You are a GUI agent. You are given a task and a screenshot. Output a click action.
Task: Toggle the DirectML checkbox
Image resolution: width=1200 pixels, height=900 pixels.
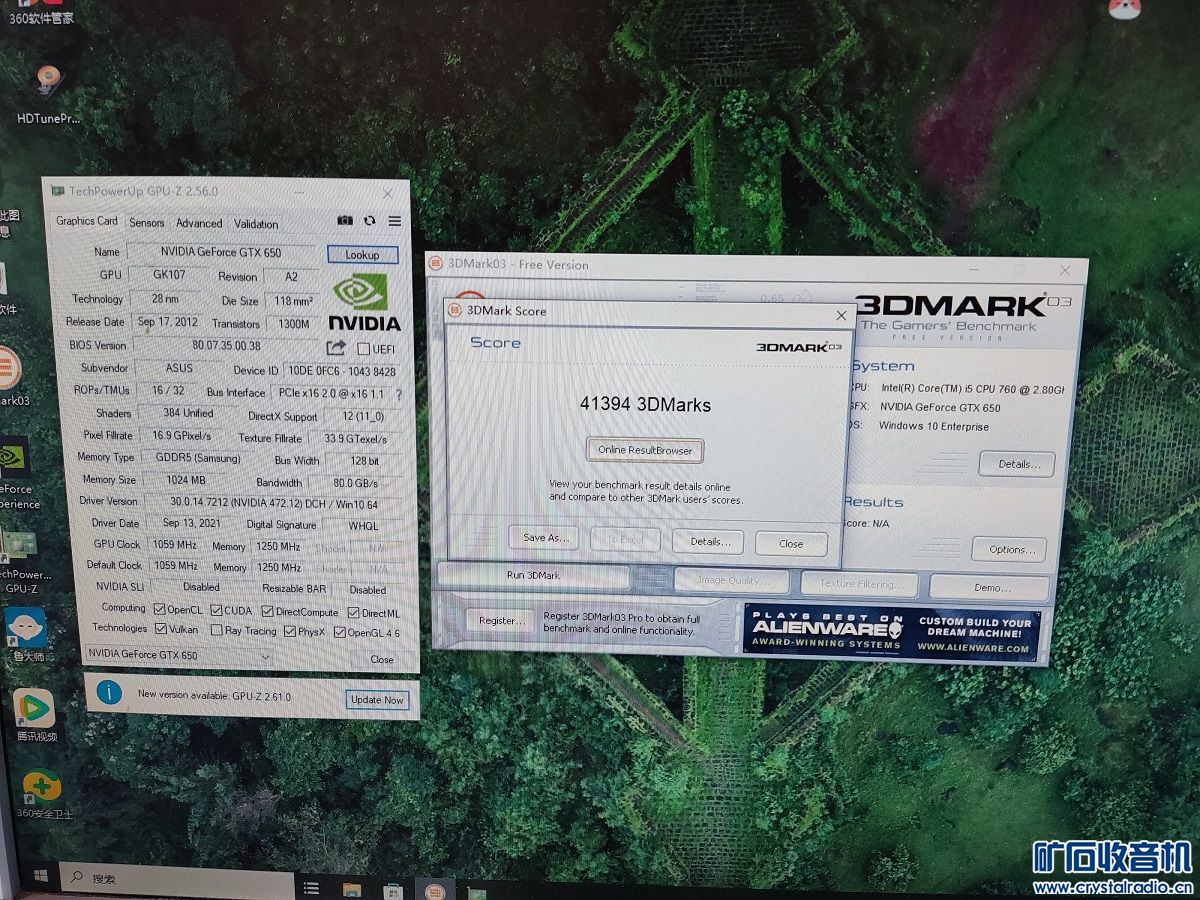tap(354, 612)
